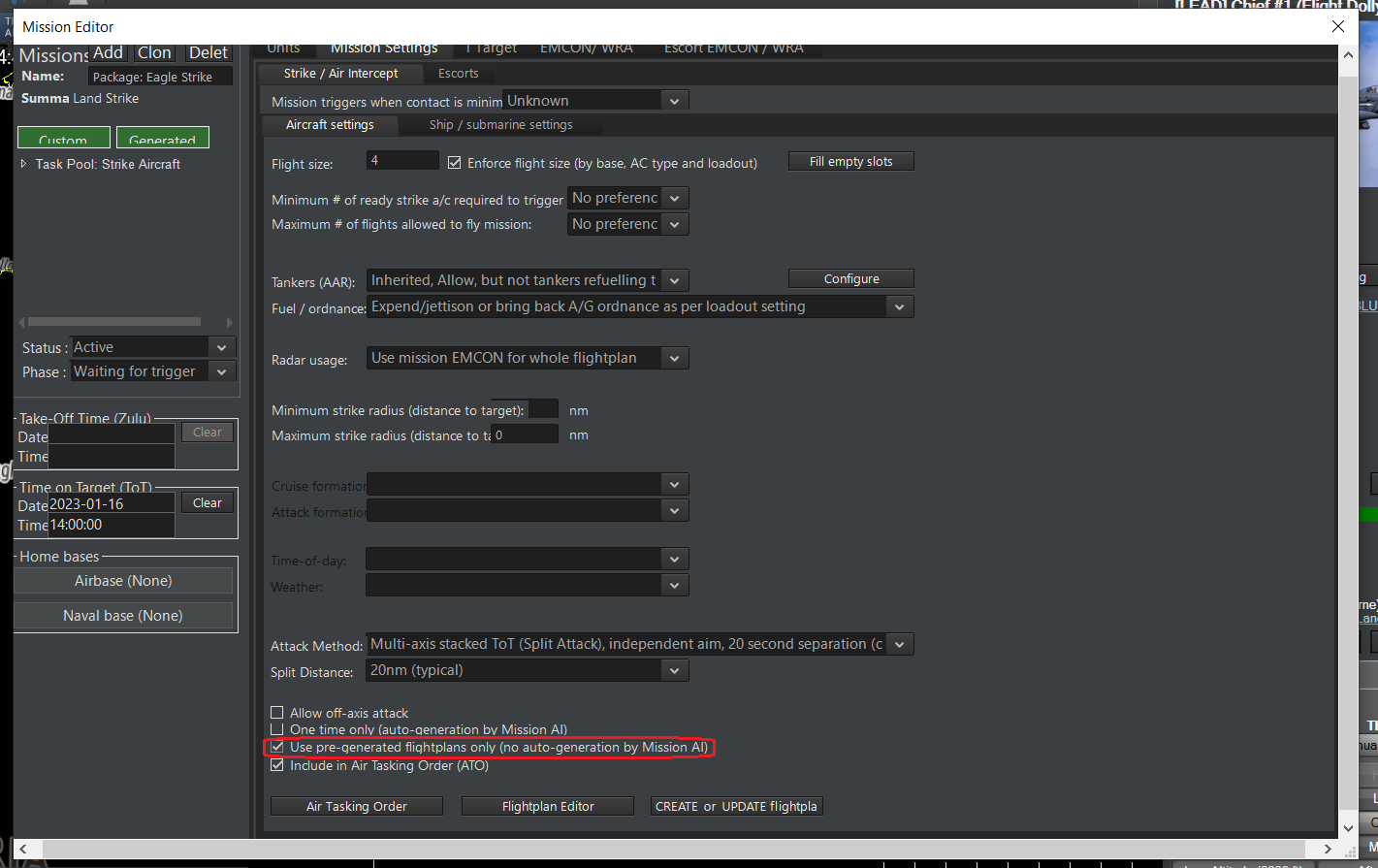Screen dimensions: 1378x868
Task: Uncheck Include in Air Tasking Order (ATO)
Action: click(277, 765)
